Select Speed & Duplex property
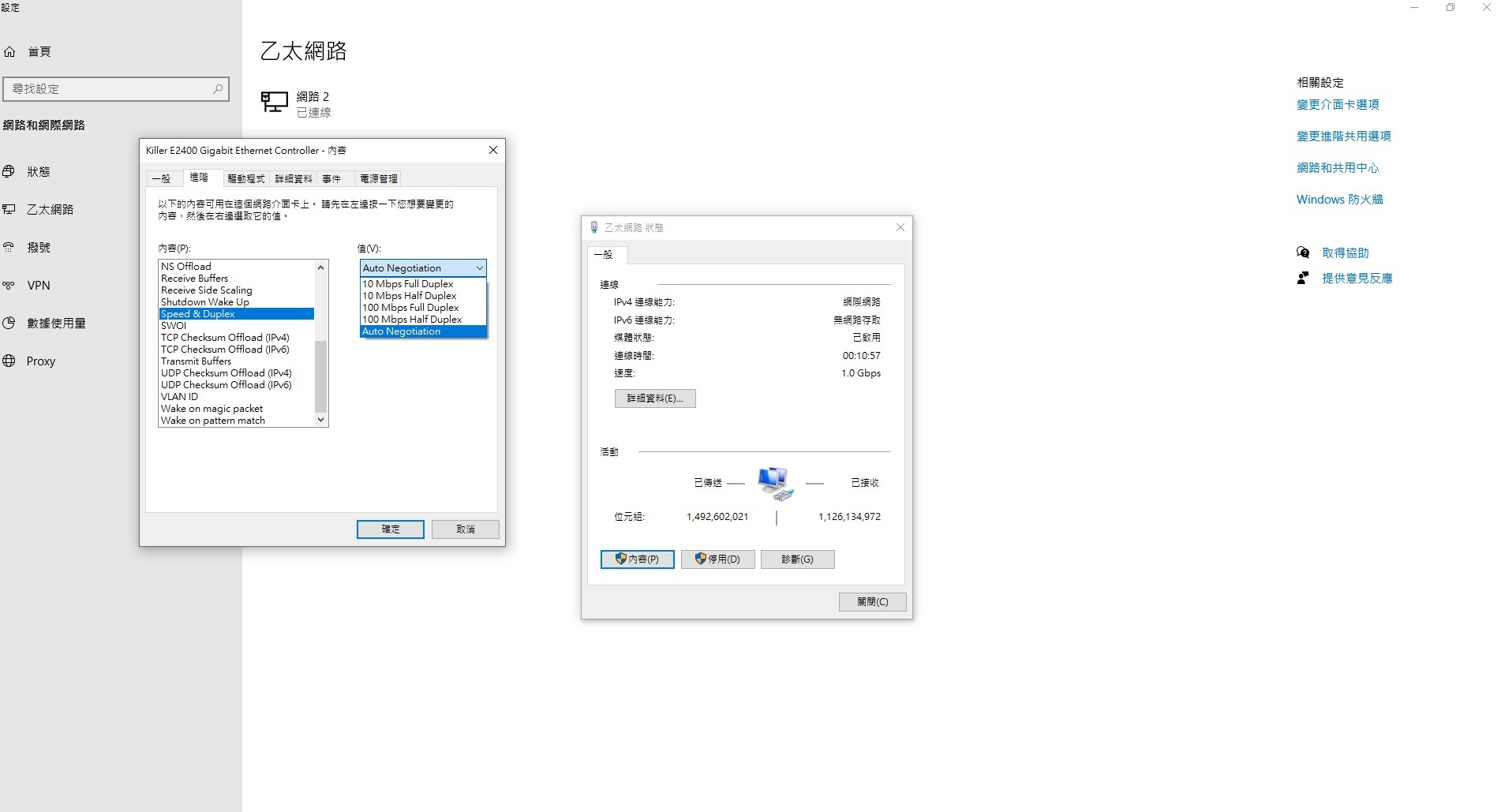The height and width of the screenshot is (812, 1505). click(237, 314)
